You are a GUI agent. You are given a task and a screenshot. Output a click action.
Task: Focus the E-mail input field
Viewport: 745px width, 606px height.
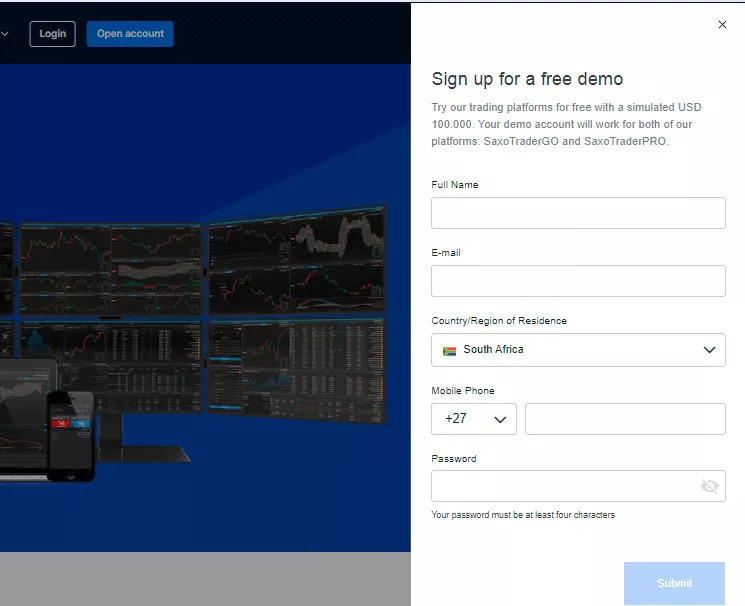point(578,281)
